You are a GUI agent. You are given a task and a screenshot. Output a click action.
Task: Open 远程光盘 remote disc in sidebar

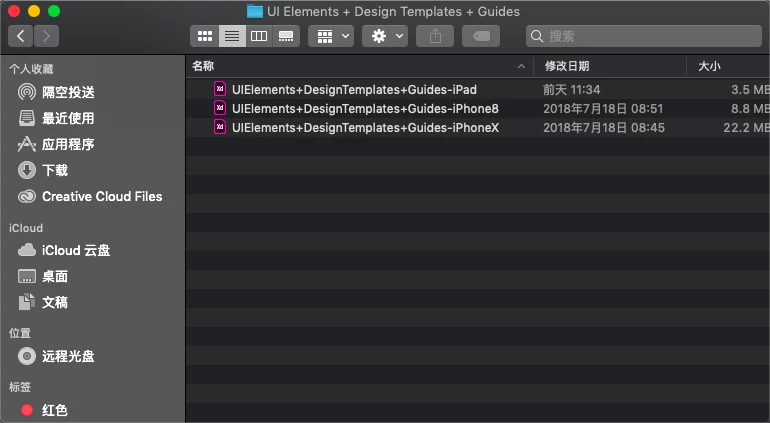click(68, 356)
